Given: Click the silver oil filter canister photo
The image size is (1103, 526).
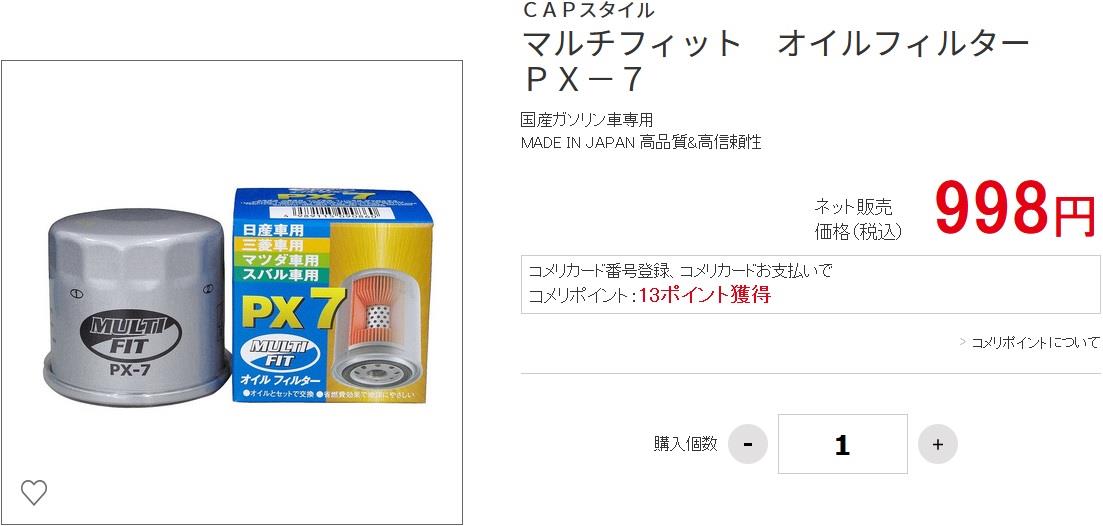Looking at the screenshot, I should coord(137,305).
